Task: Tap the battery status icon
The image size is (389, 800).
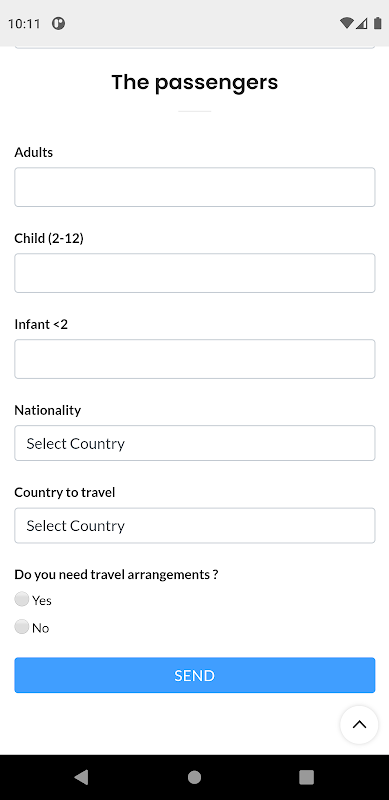Action: [x=378, y=23]
